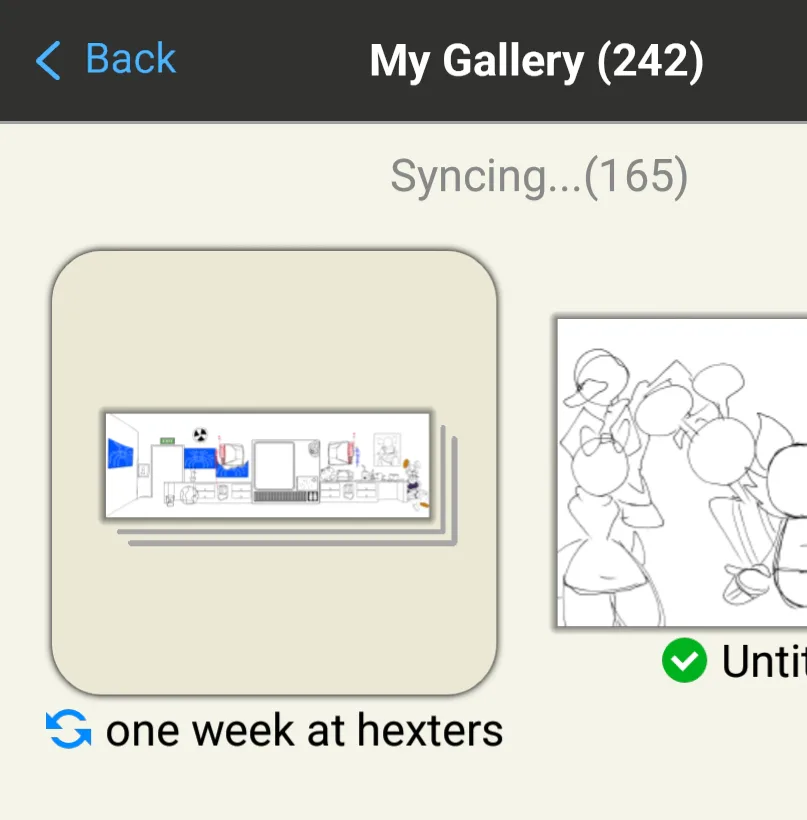Click the central monitor in the hexters preview
The height and width of the screenshot is (820, 807).
[x=275, y=465]
